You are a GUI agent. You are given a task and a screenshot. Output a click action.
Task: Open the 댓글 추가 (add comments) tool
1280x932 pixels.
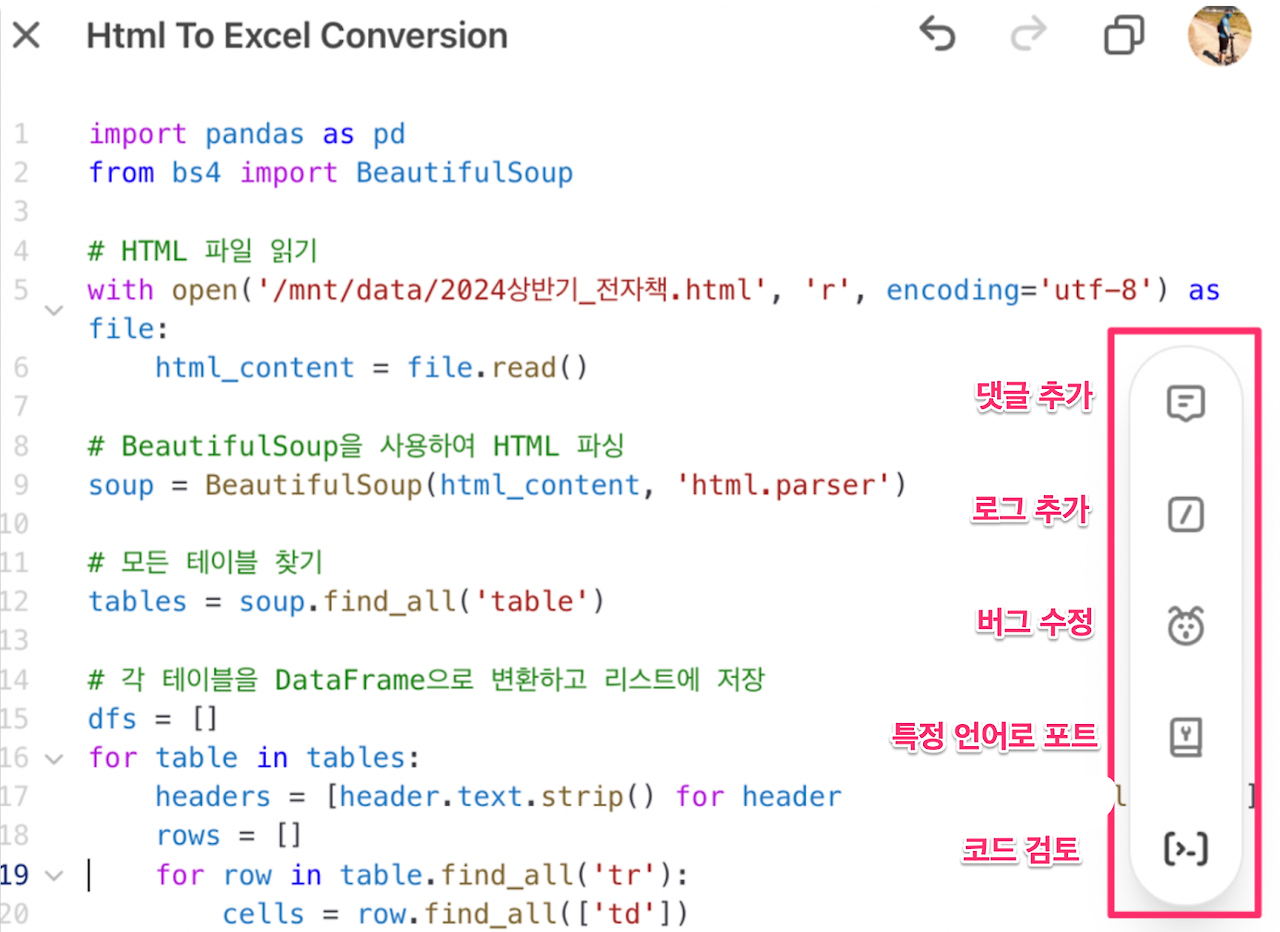coord(1185,402)
